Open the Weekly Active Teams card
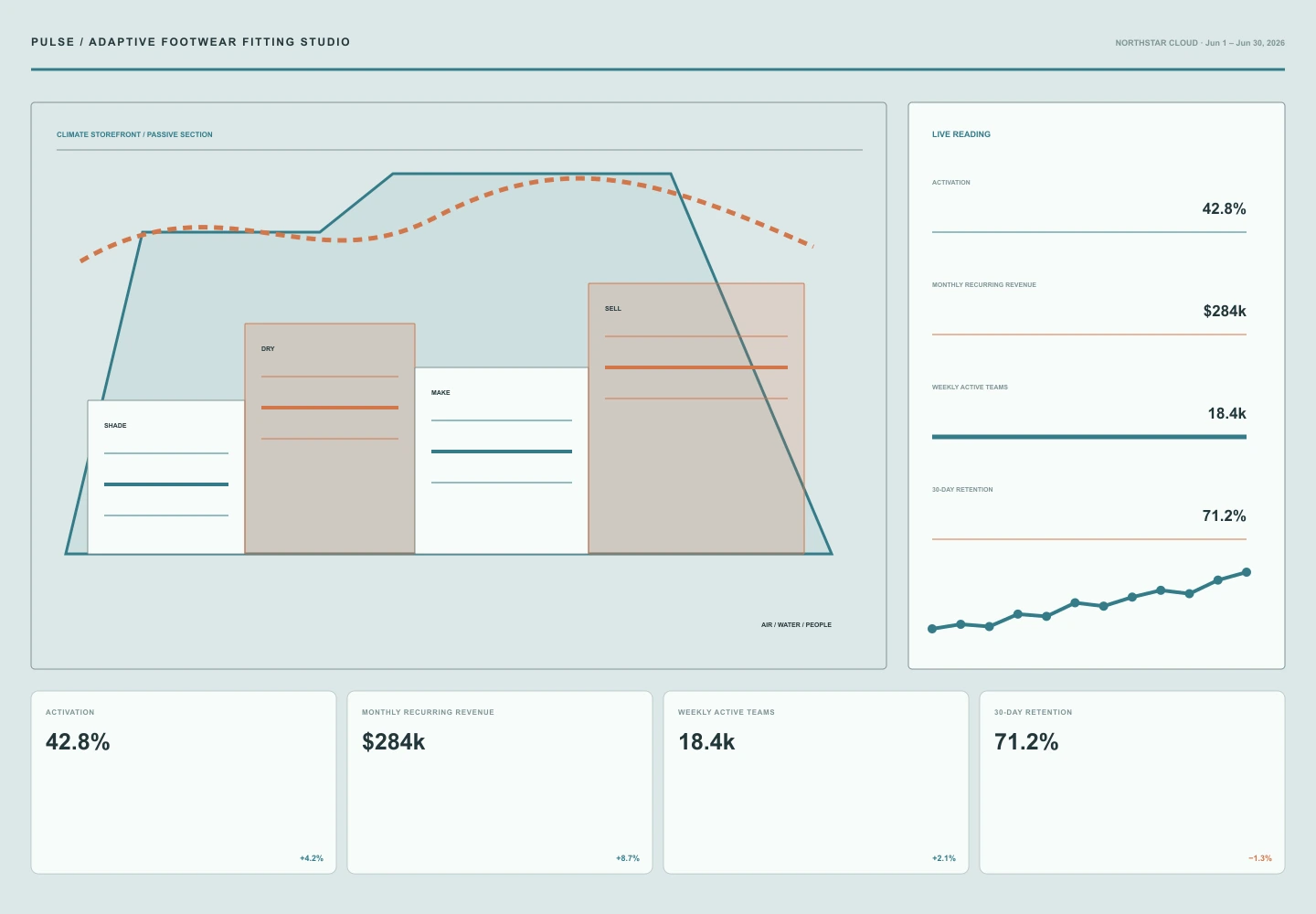The image size is (1316, 914). (816, 782)
